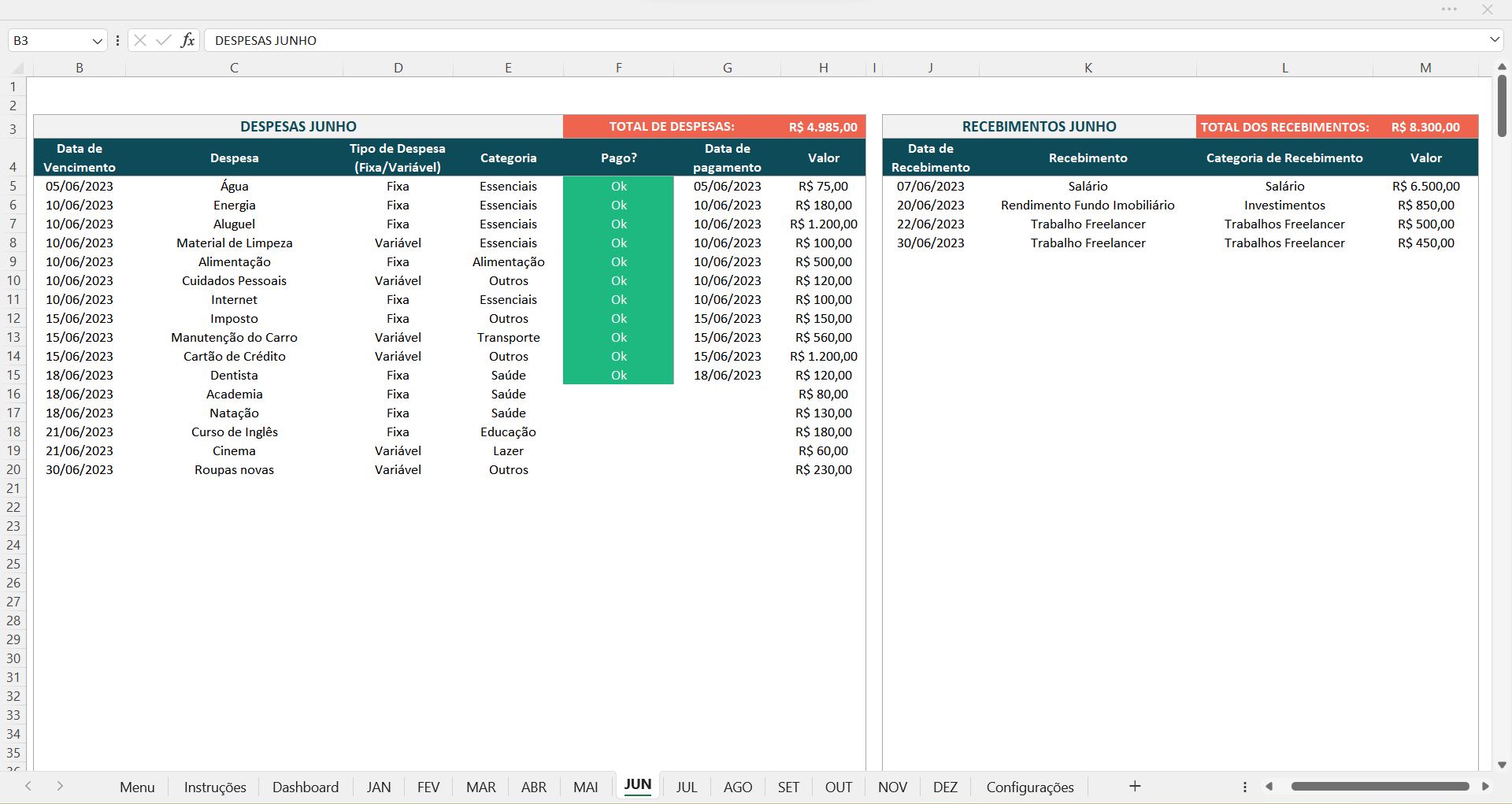Select row 20 header

tap(13, 469)
